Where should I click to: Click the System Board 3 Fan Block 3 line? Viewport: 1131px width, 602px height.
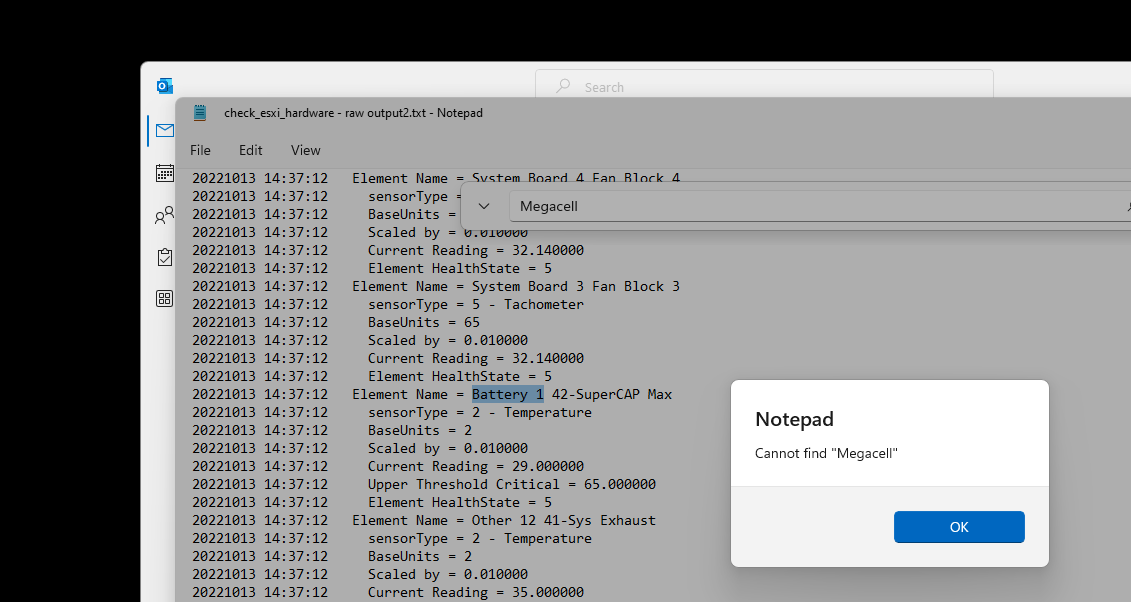(515, 286)
